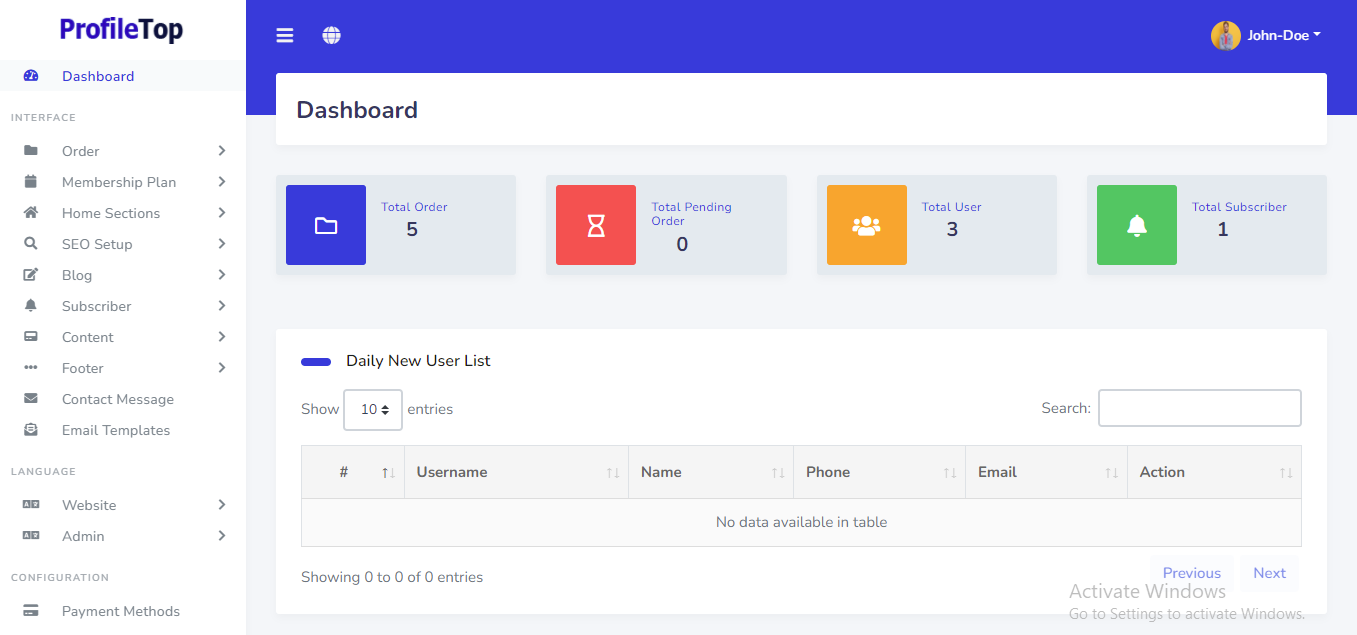Click the Daily New User List heading
Screen dimensions: 1357x635
pyautogui.click(x=418, y=361)
